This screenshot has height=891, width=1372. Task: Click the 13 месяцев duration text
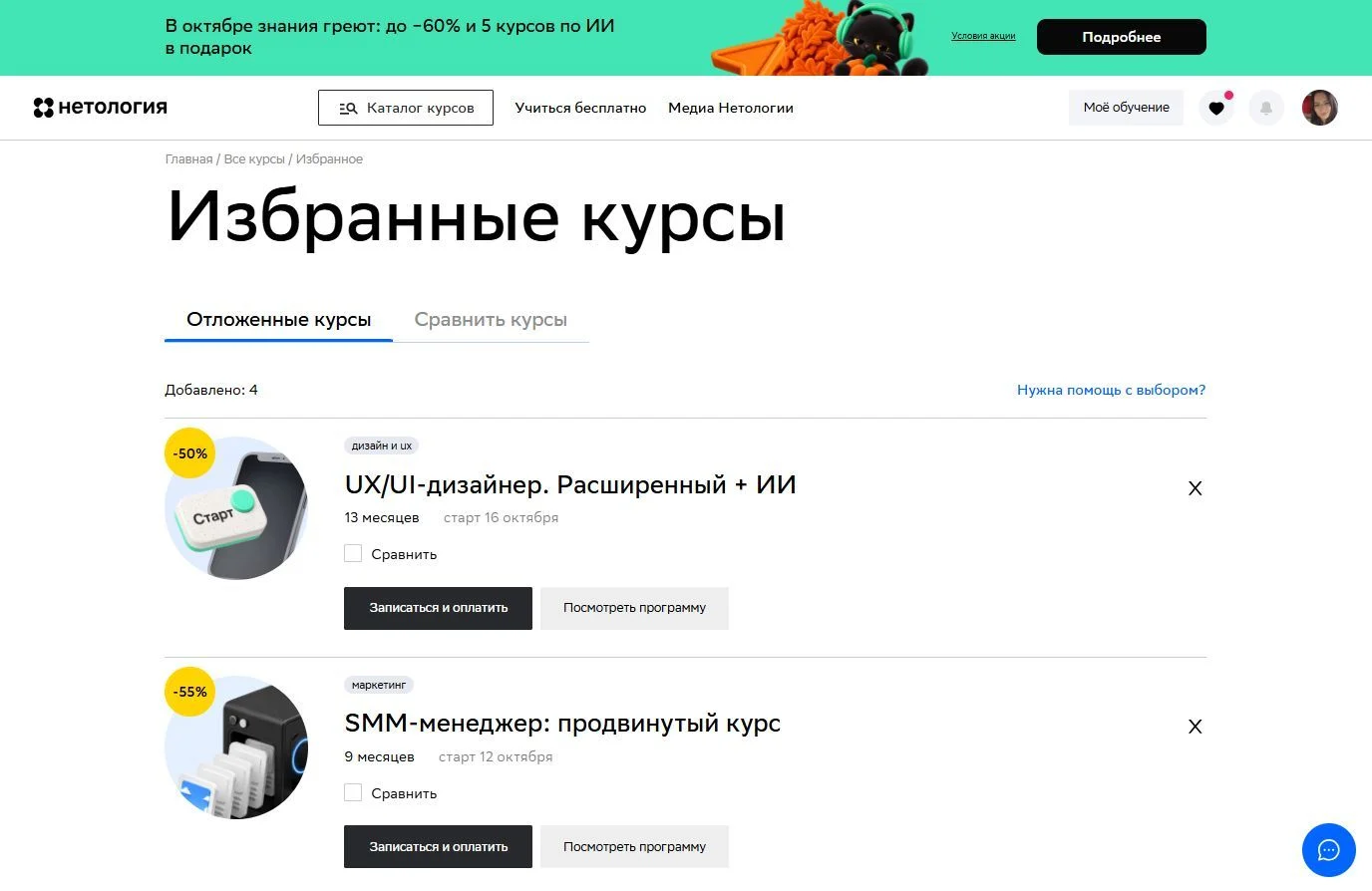click(382, 518)
